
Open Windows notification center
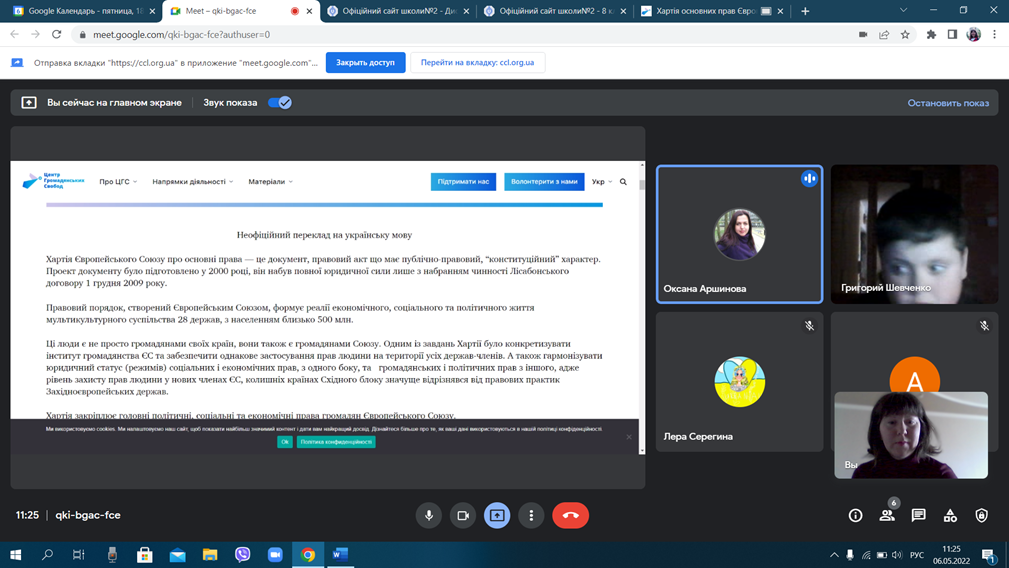(x=989, y=554)
